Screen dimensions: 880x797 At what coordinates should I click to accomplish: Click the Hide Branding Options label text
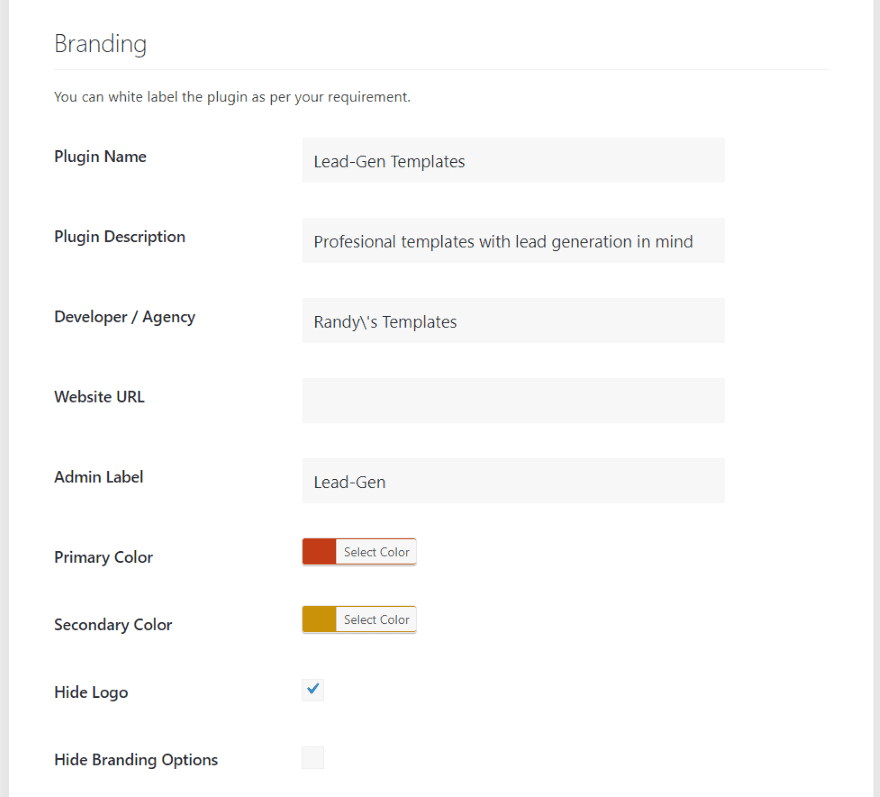coord(136,760)
